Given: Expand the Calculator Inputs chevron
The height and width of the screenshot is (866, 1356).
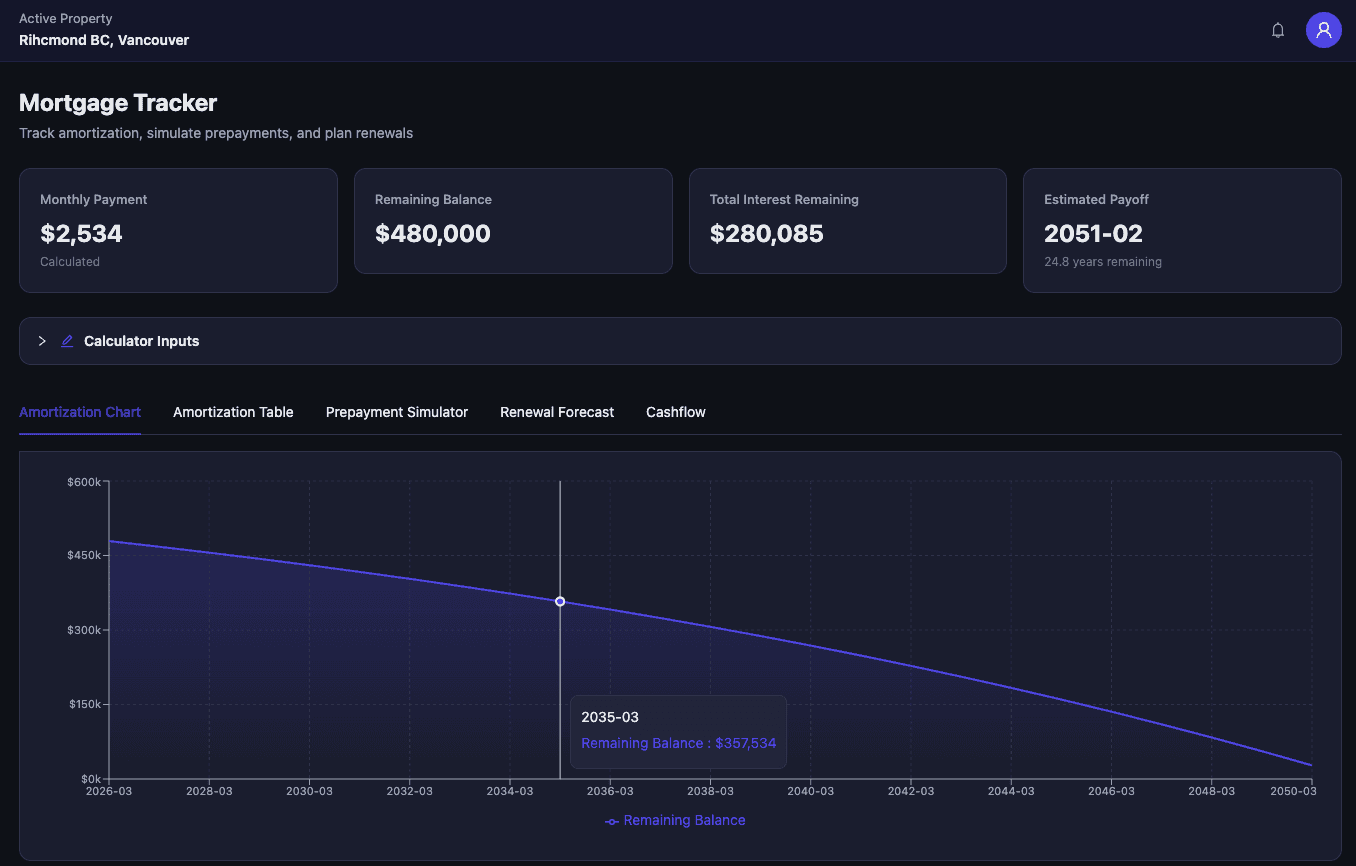Looking at the screenshot, I should click(42, 341).
